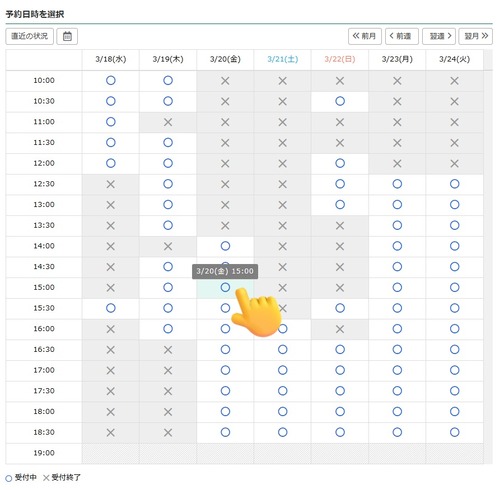The width and height of the screenshot is (500, 490).
Task: Book the 3/23 12:30 available circle
Action: pos(397,184)
